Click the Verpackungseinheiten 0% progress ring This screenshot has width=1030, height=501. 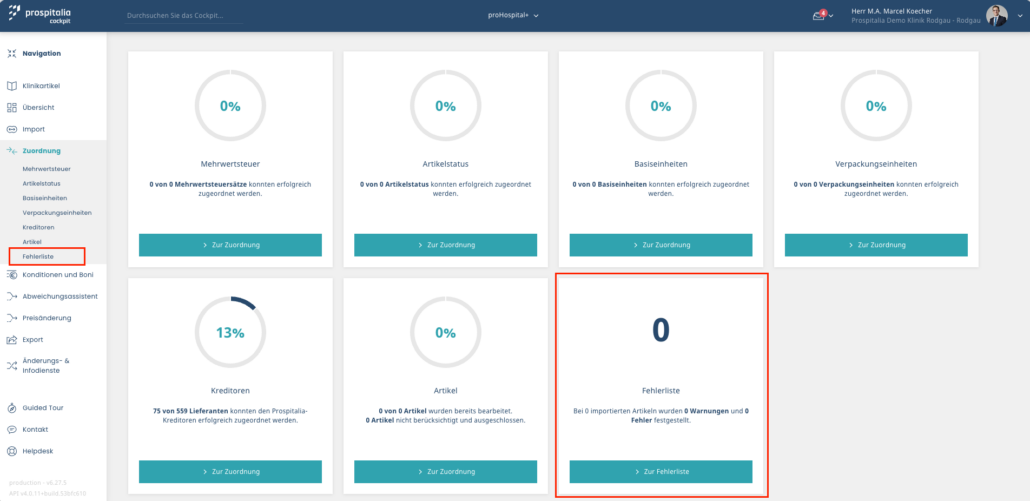pyautogui.click(x=876, y=106)
